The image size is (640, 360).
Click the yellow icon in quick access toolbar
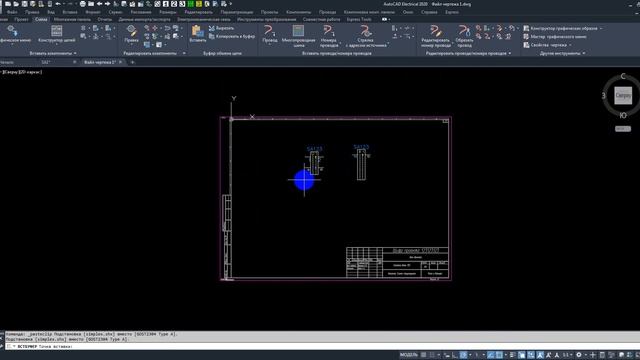(199, 4)
